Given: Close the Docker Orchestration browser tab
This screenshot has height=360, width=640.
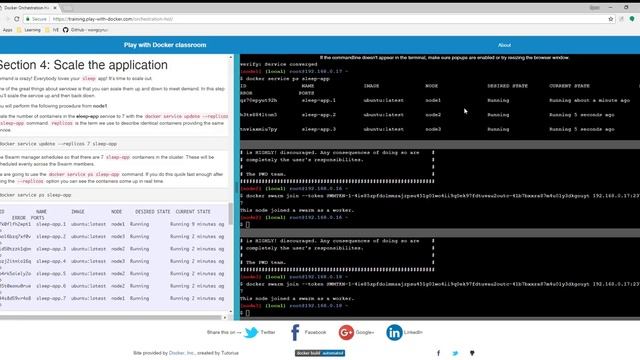Looking at the screenshot, I should point(55,8).
